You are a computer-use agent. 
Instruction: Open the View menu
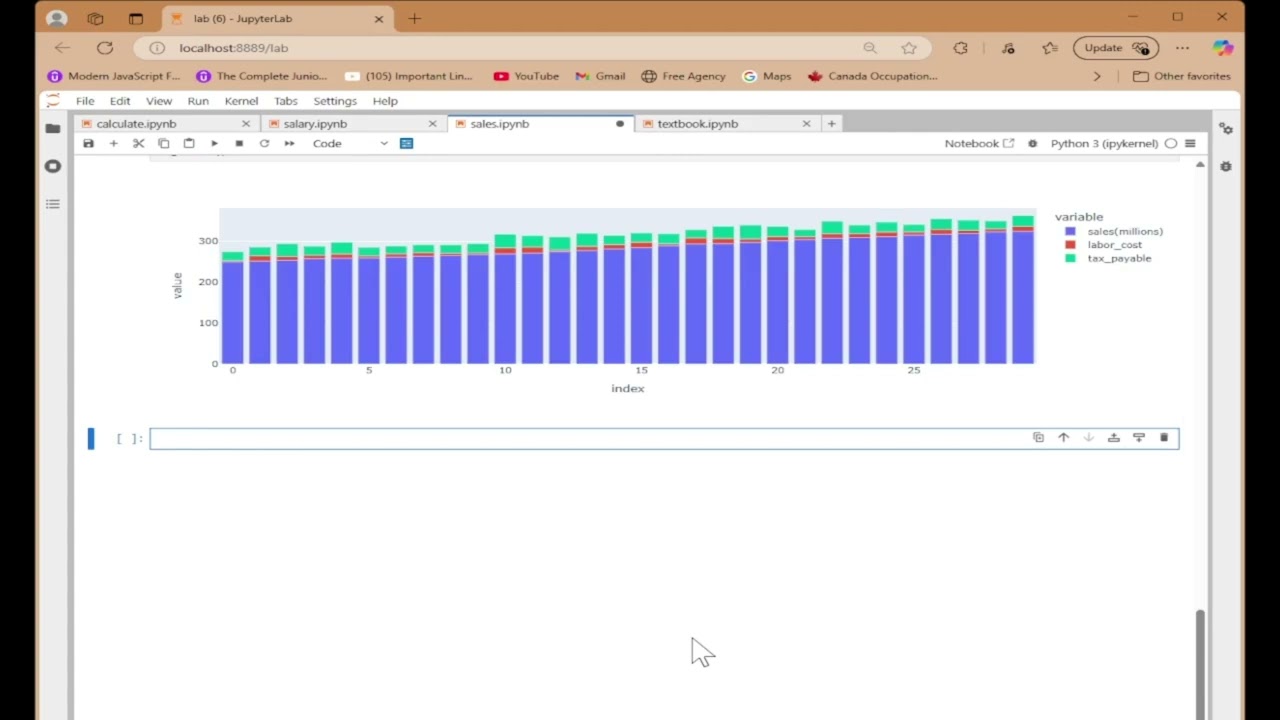[x=159, y=101]
